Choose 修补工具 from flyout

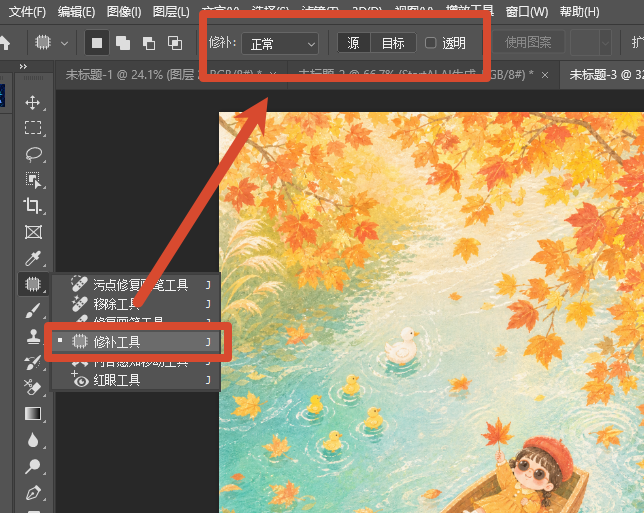click(136, 342)
